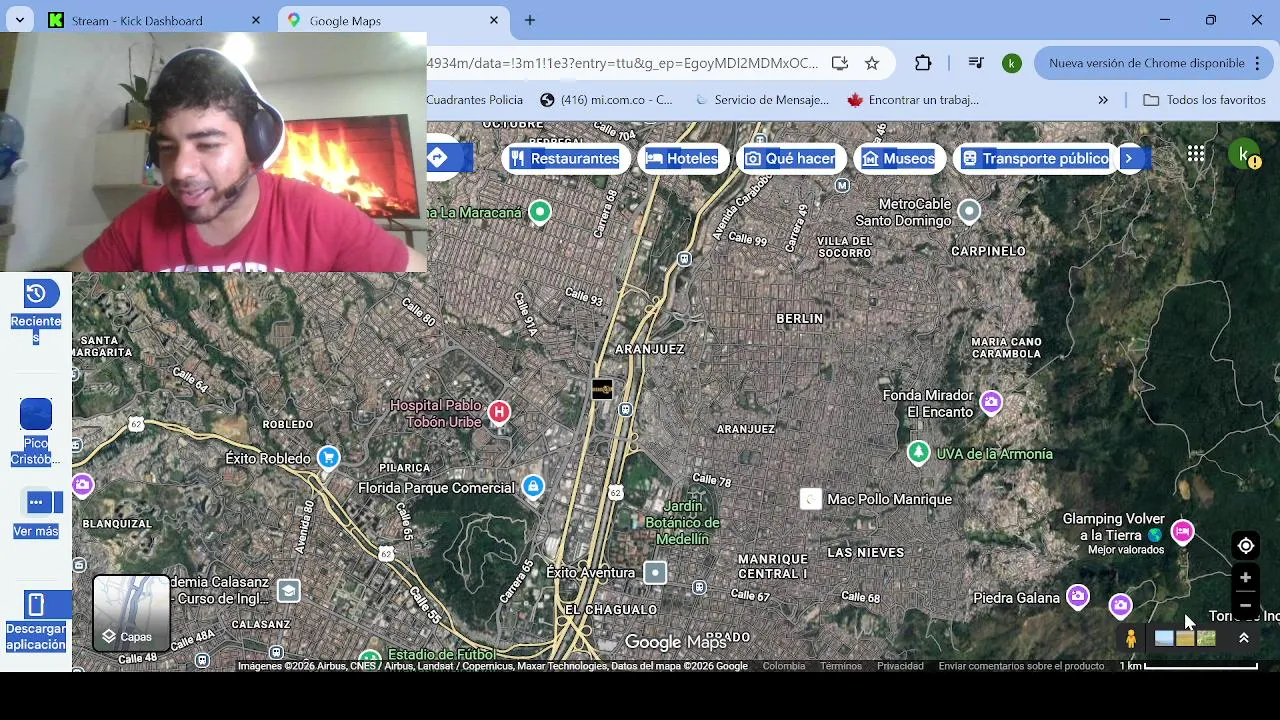Click Nueva versión de Chrome disponible
This screenshot has width=1280, height=720.
[1146, 63]
